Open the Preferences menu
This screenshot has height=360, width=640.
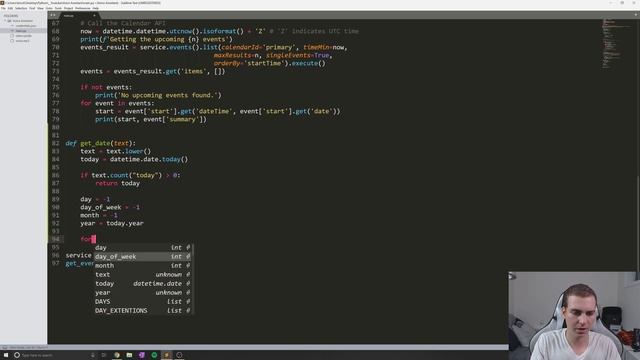click(82, 8)
